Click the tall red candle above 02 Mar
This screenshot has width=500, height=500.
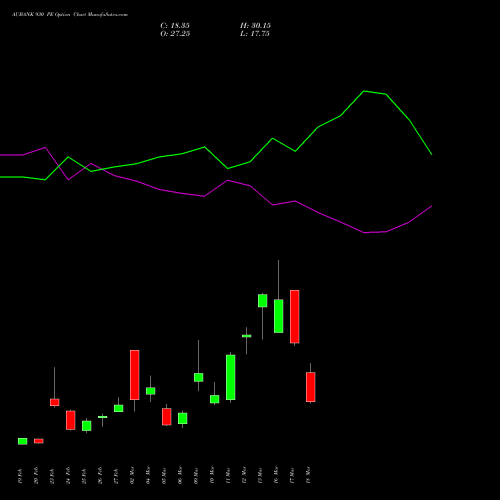(x=135, y=375)
